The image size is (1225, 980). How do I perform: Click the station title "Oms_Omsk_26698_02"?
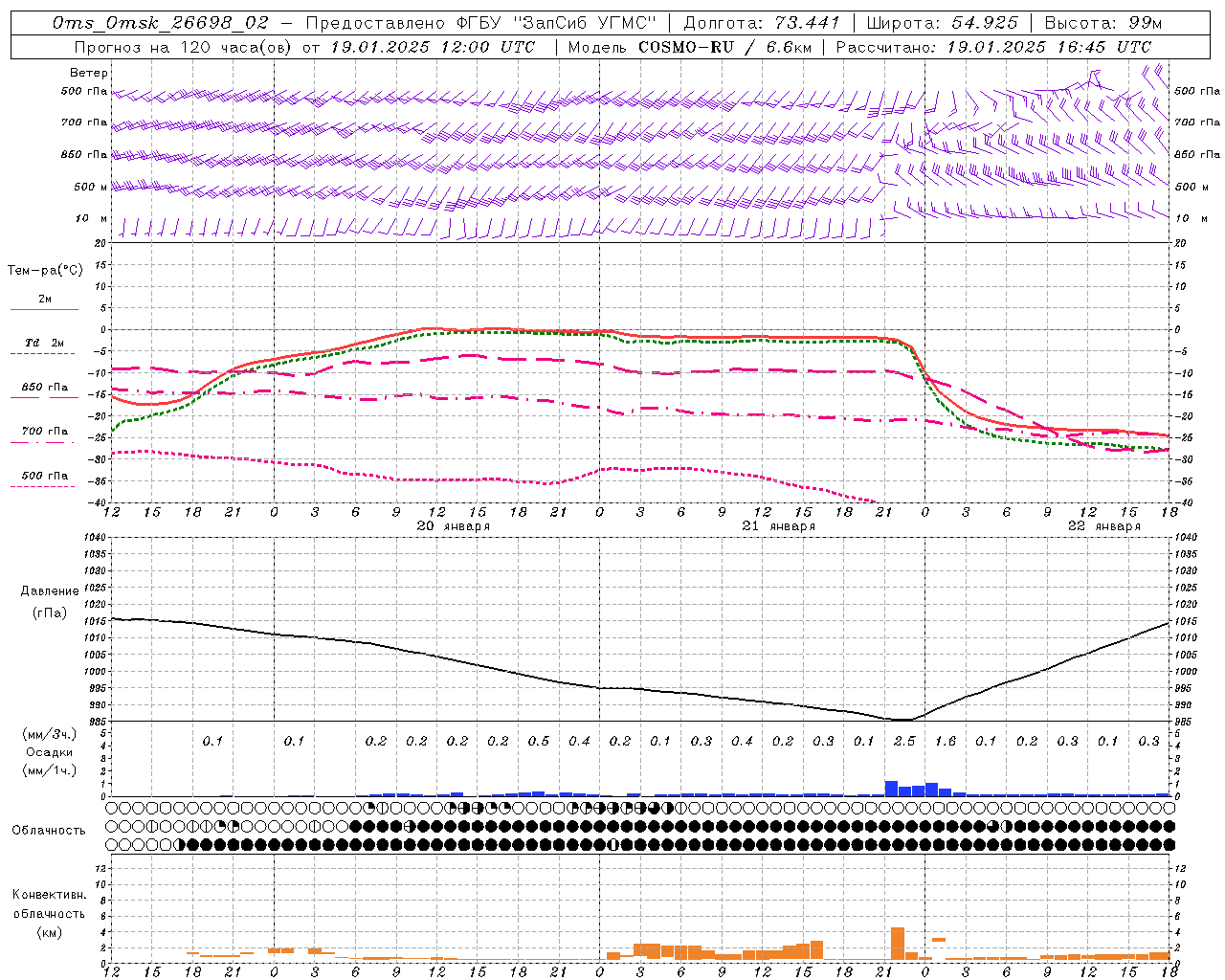point(161,23)
